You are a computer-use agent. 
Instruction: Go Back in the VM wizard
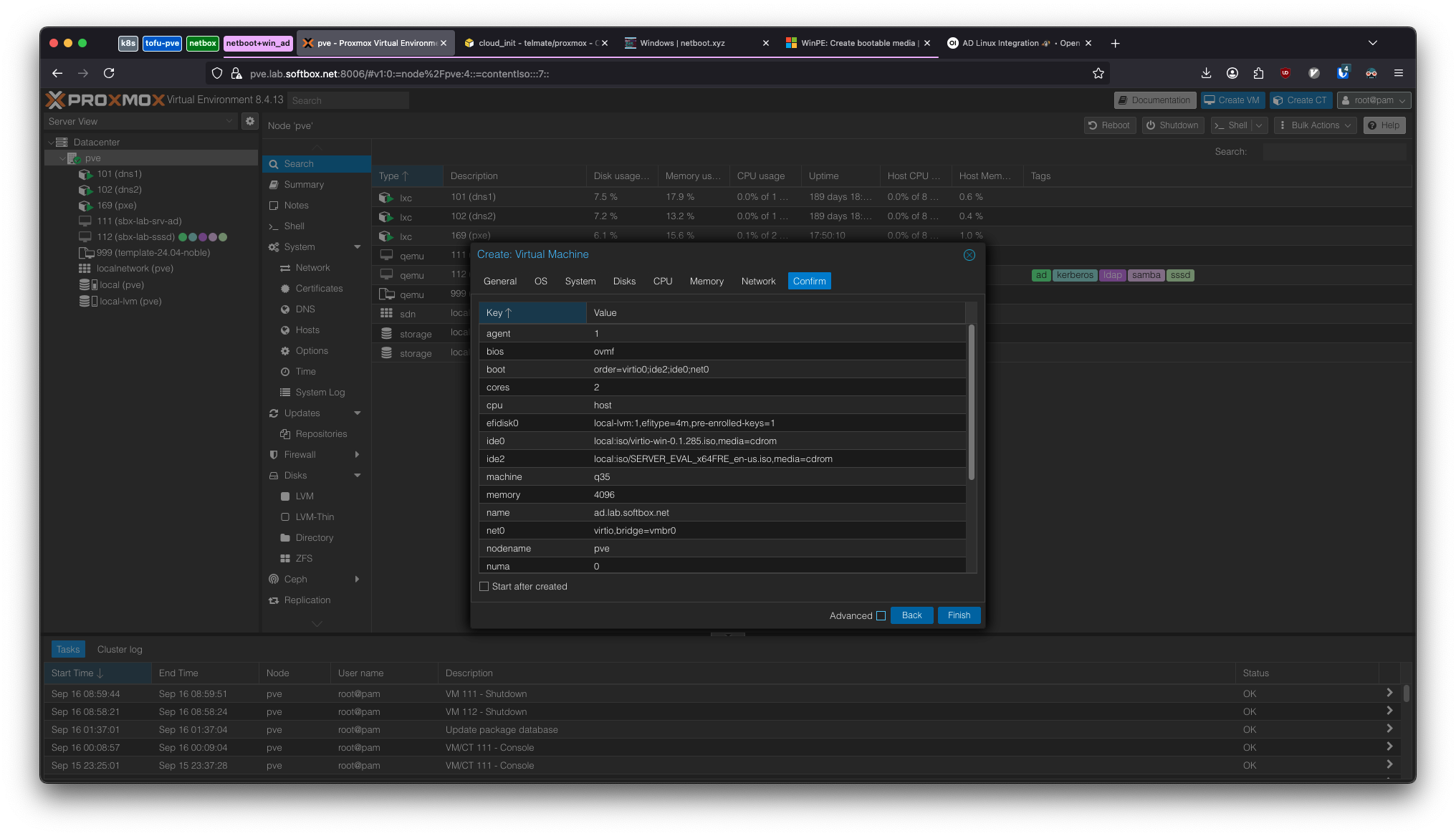pos(911,615)
